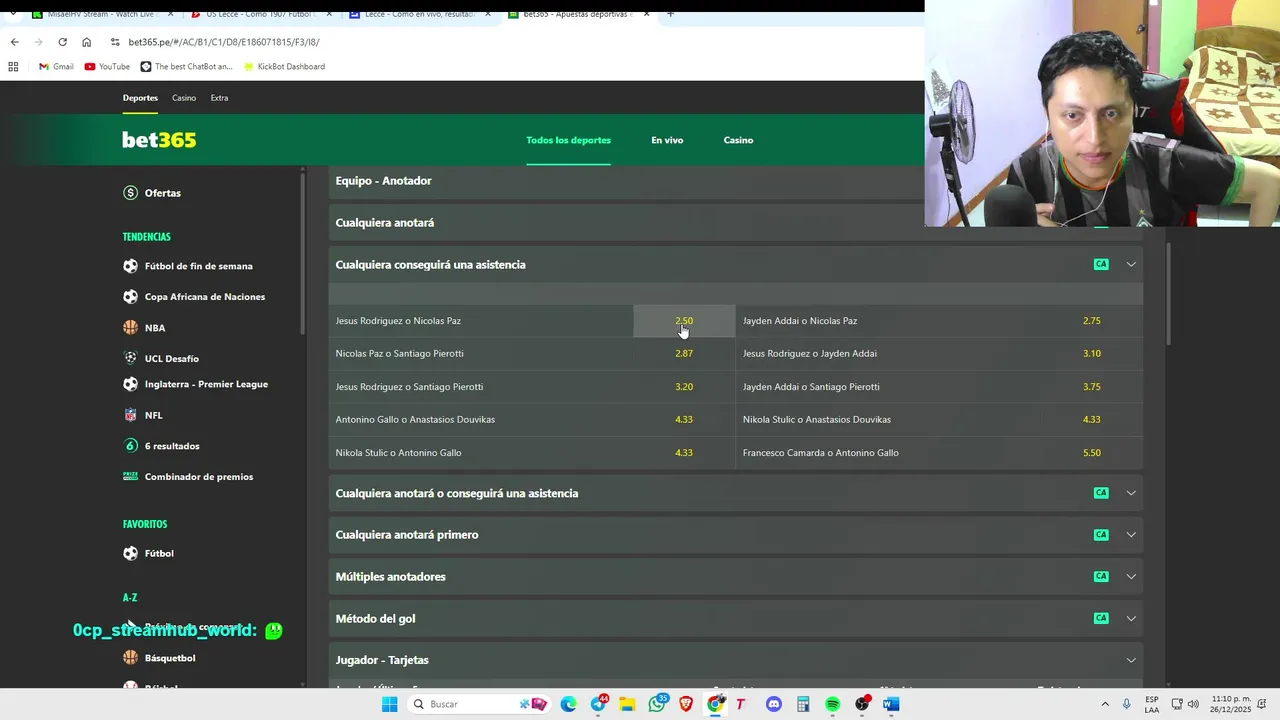
Task: Click the 6 resultados icon
Action: pyautogui.click(x=130, y=446)
